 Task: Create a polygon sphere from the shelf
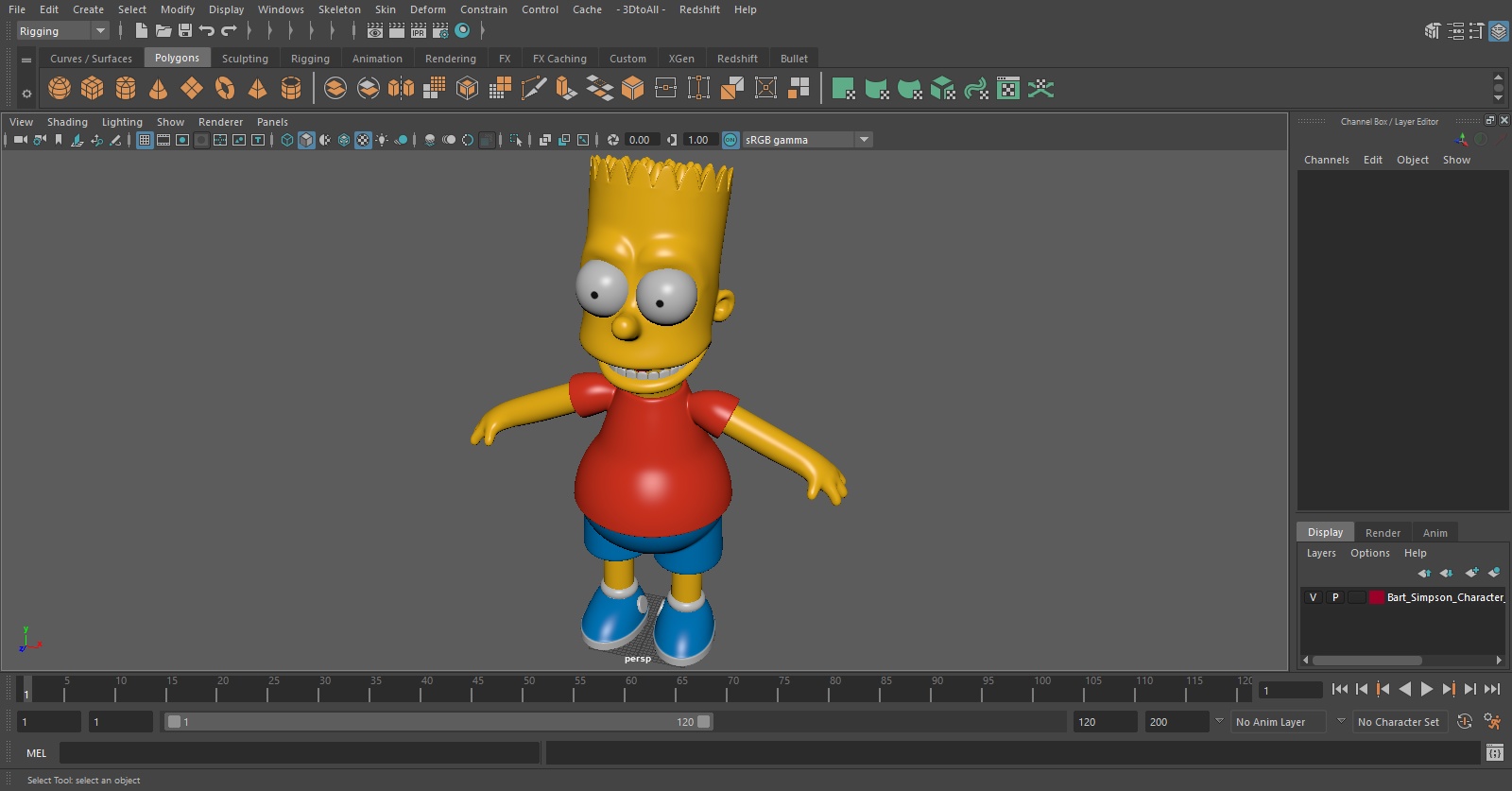(x=60, y=89)
